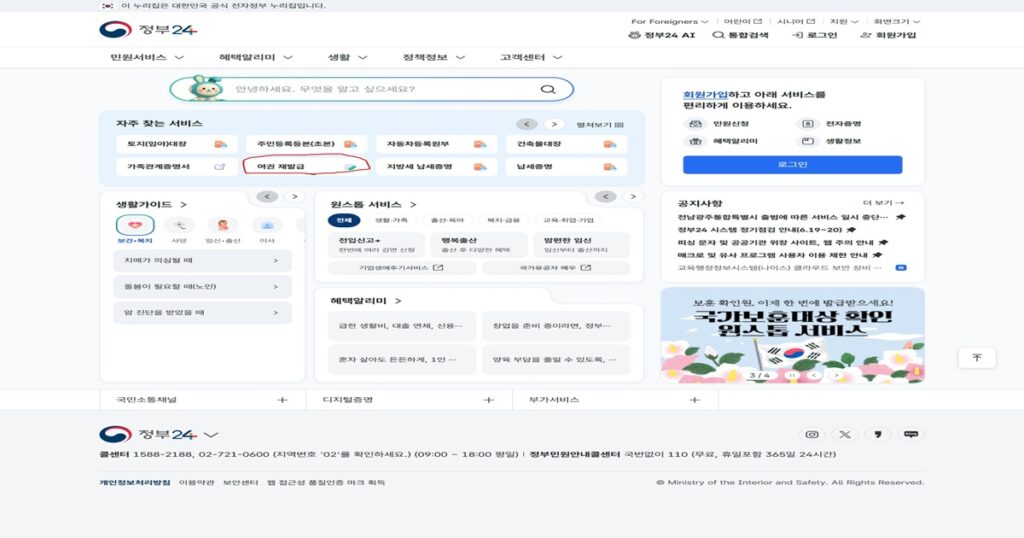The image size is (1024, 538).
Task: Open the footer 정부24 logo dropdown
Action: coord(159,434)
